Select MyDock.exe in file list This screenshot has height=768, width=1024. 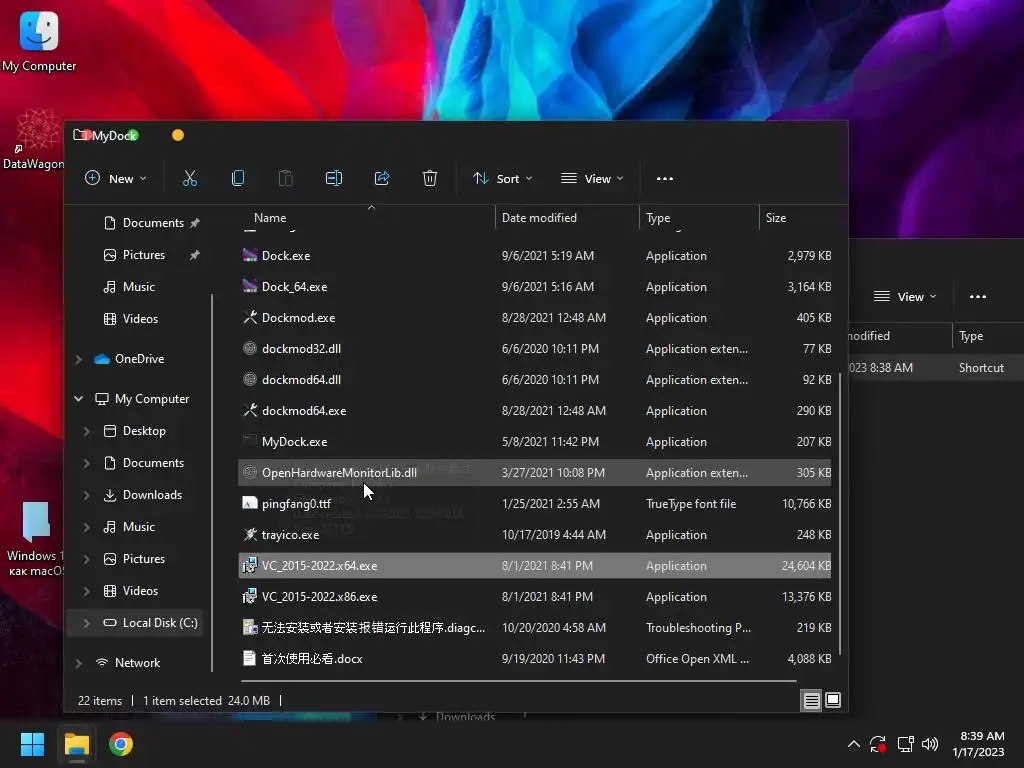pyautogui.click(x=535, y=441)
